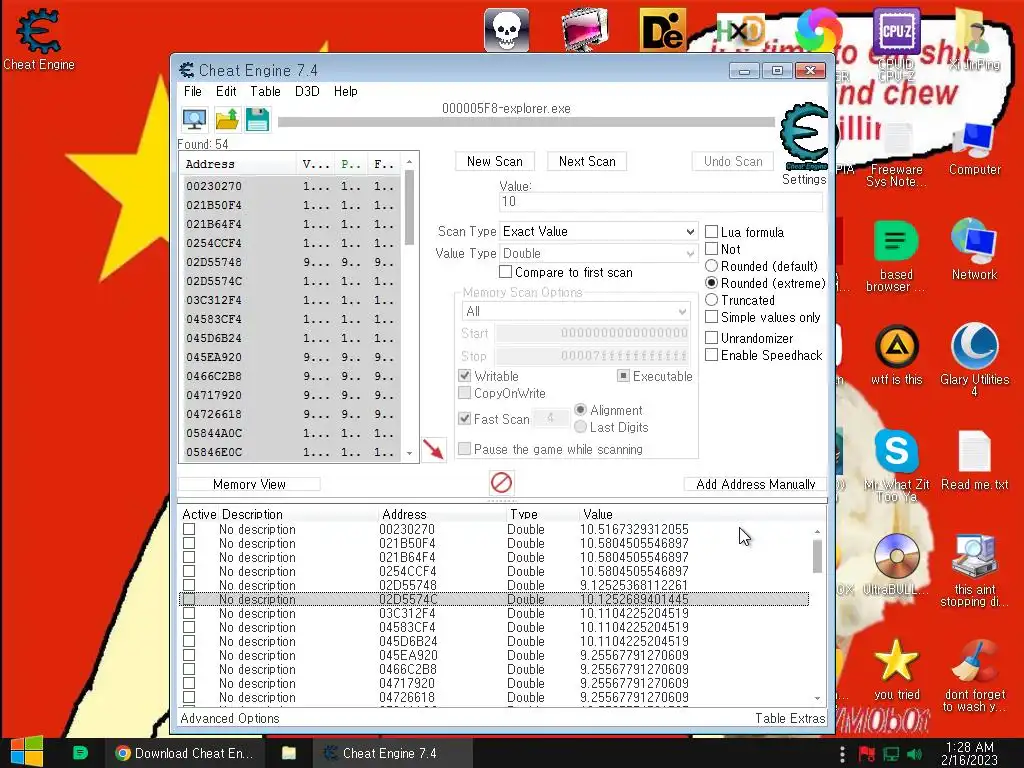
Task: Open the process list (computer icon)
Action: (x=195, y=120)
